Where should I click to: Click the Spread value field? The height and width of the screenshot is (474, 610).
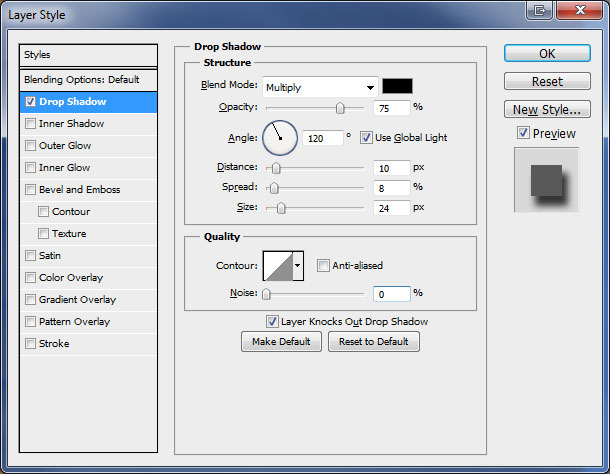[391, 188]
